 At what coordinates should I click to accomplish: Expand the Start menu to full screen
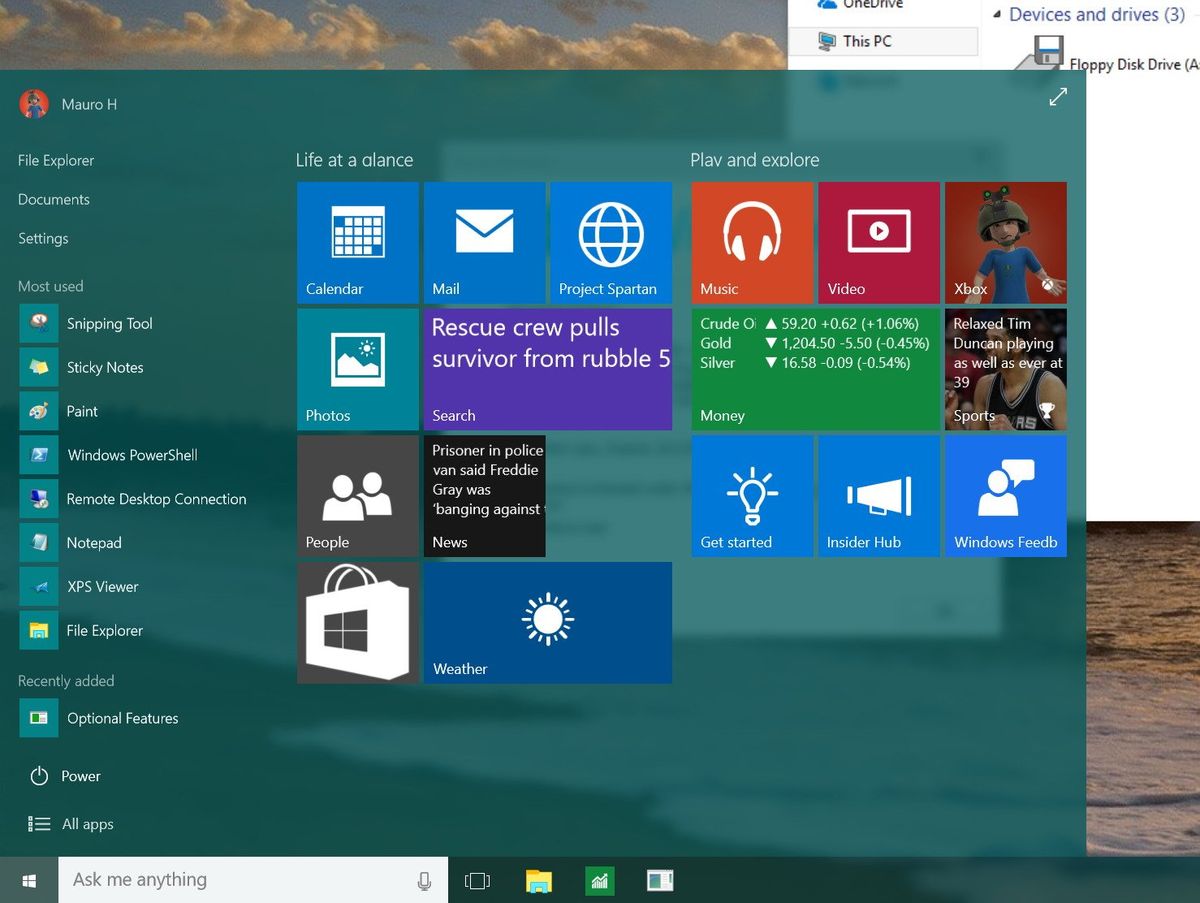click(1058, 97)
